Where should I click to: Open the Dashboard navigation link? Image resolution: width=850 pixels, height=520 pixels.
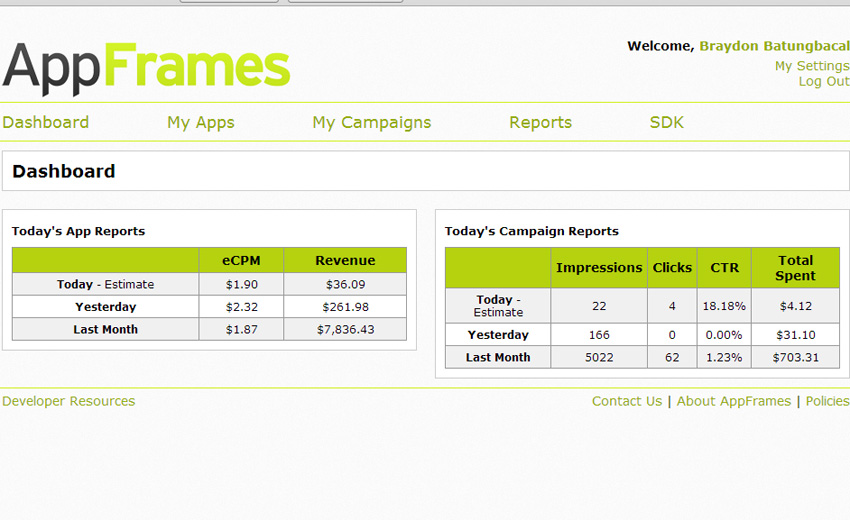[46, 123]
